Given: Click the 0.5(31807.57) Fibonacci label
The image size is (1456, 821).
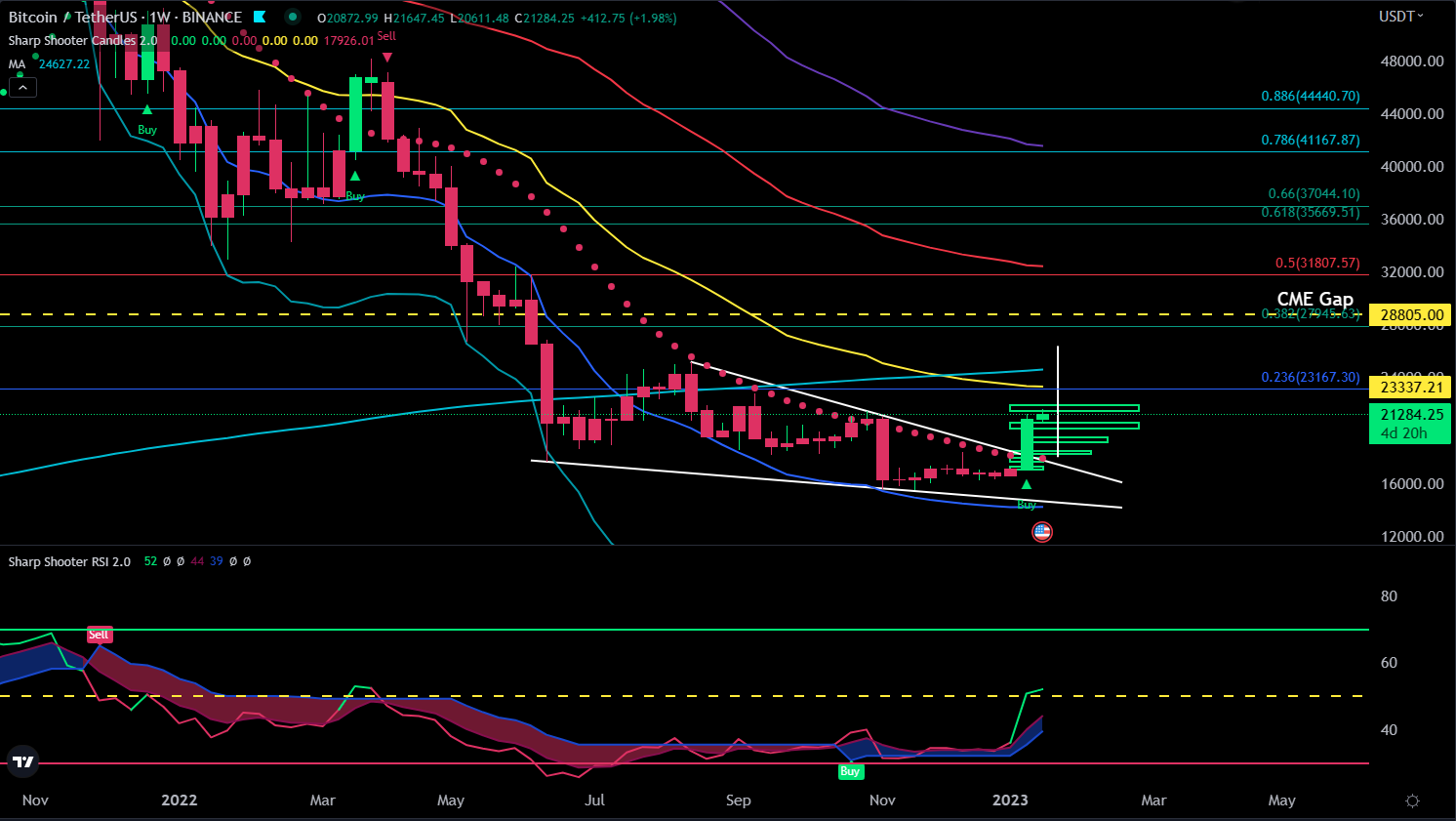Looking at the screenshot, I should [x=1317, y=263].
